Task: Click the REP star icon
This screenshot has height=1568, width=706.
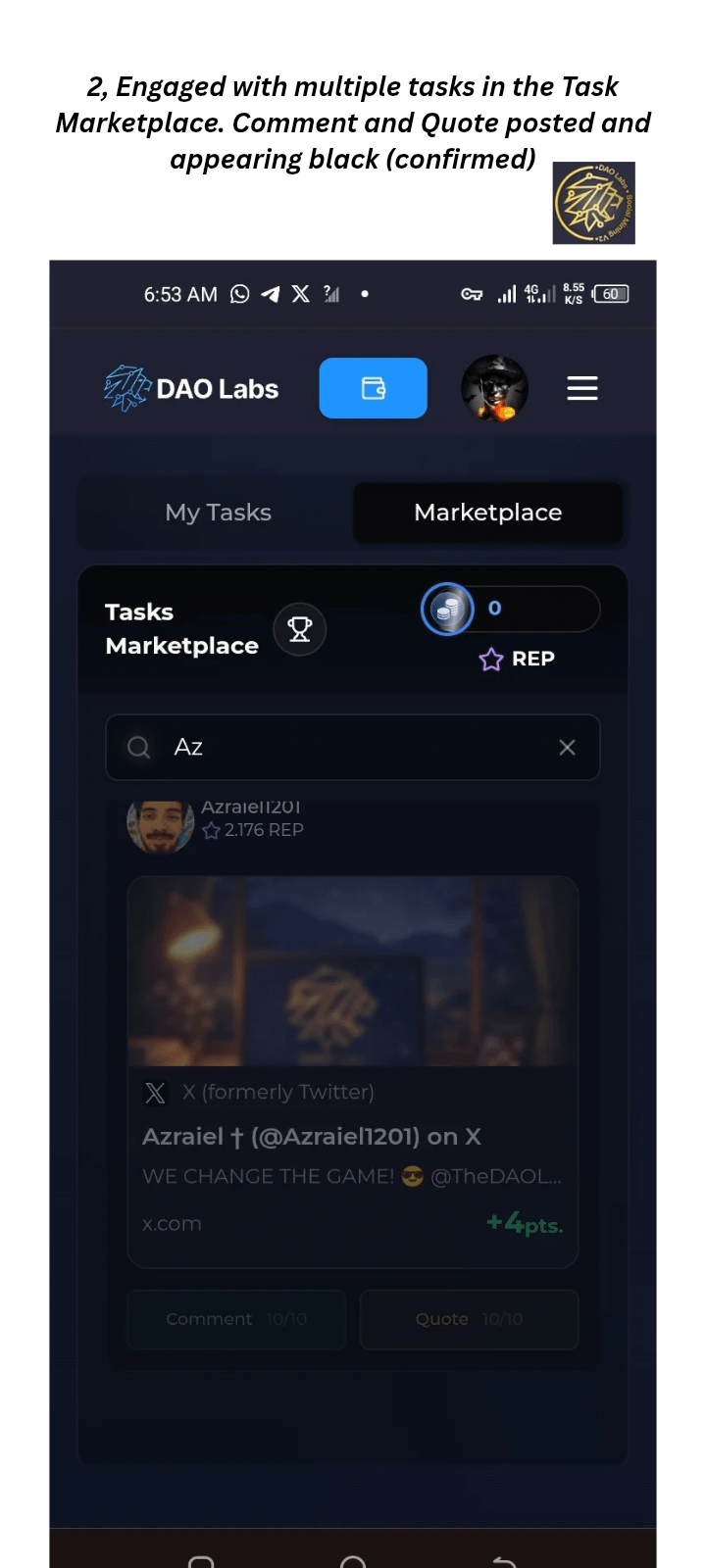Action: tap(491, 660)
